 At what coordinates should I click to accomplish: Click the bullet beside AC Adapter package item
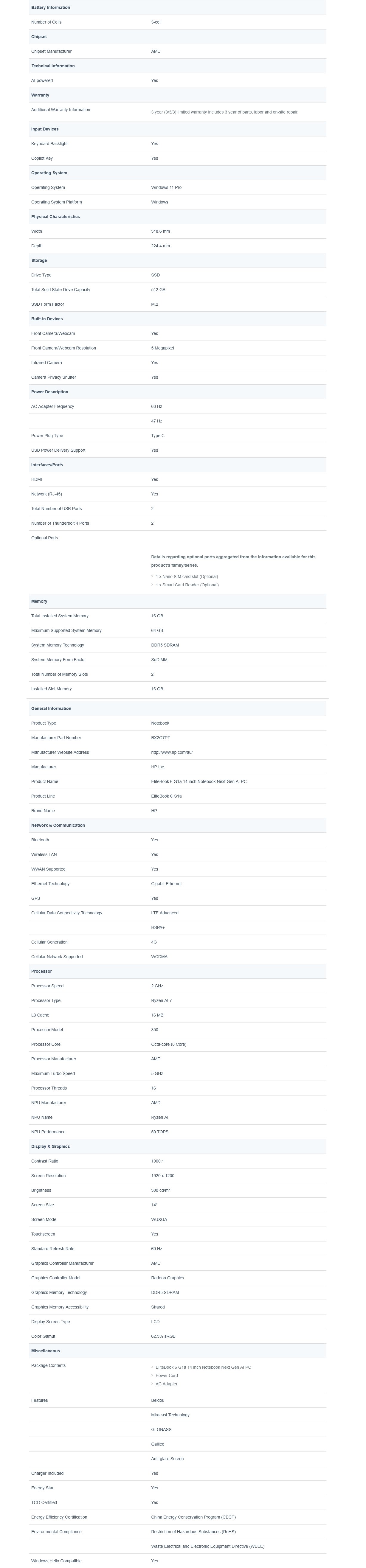coord(152,1384)
